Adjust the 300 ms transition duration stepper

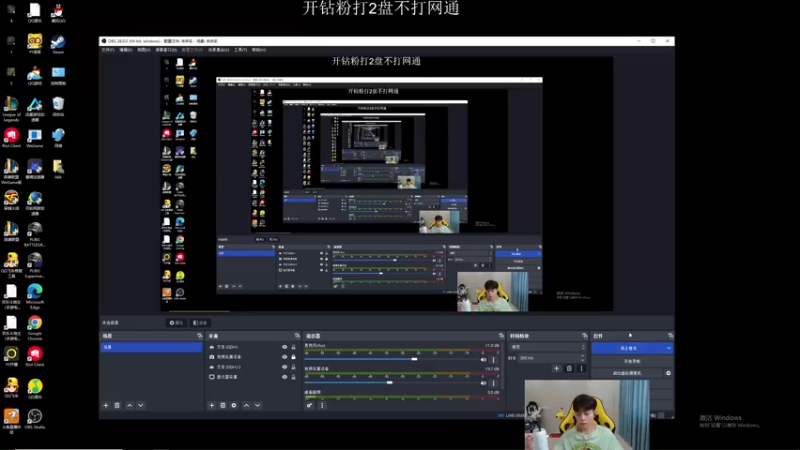[x=583, y=358]
